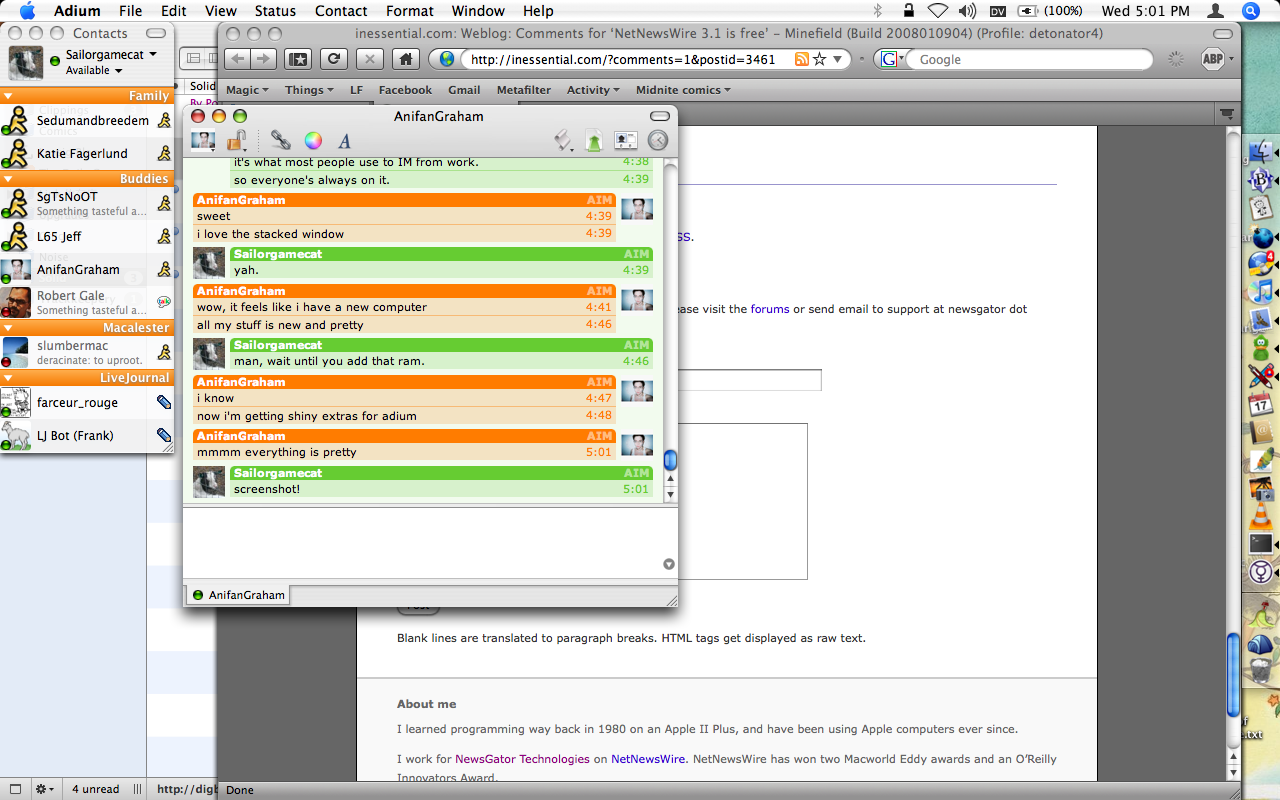Follow the NewsGator Technologies link
Image resolution: width=1280 pixels, height=800 pixels.
point(522,759)
